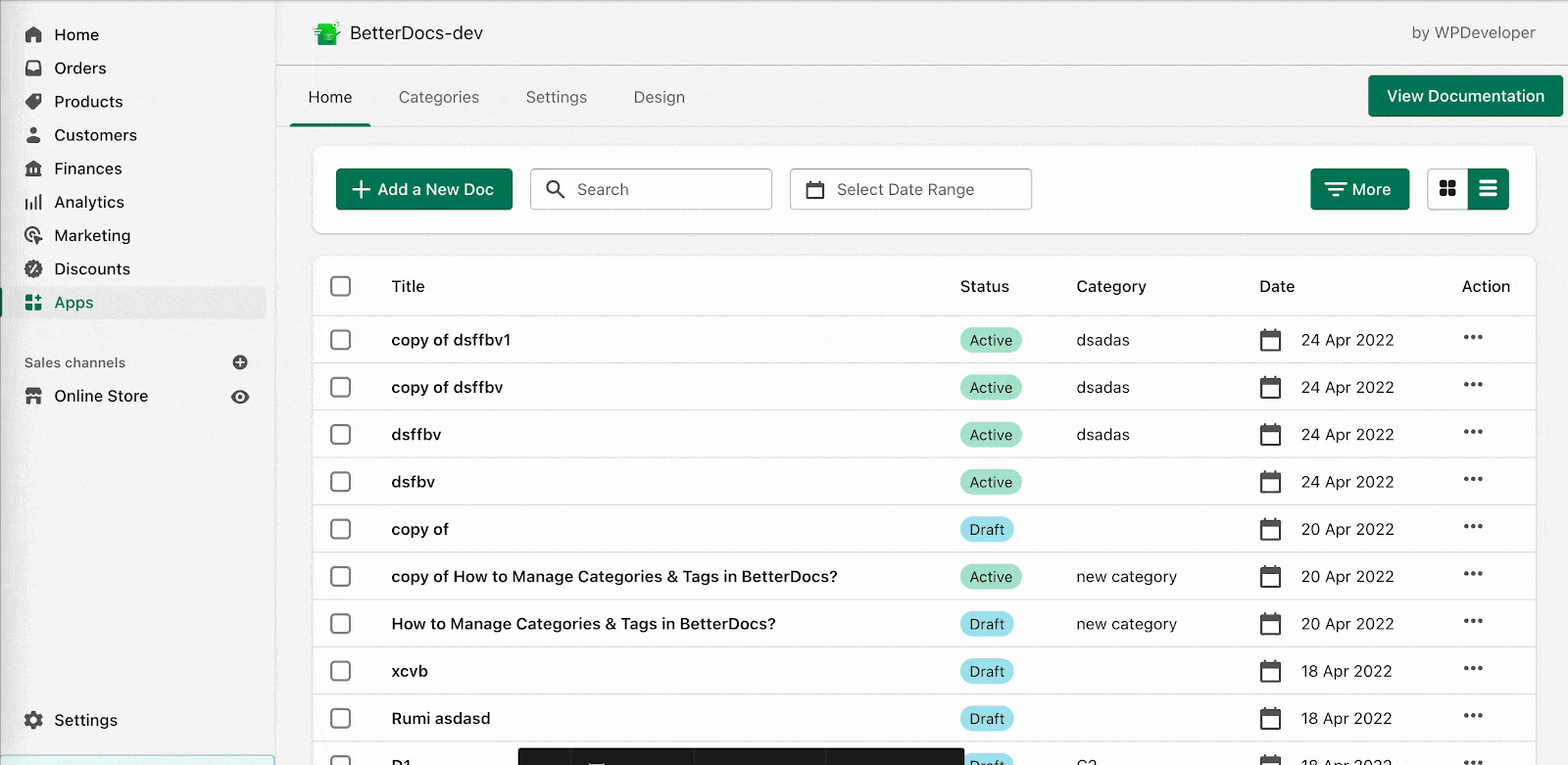The height and width of the screenshot is (765, 1568).
Task: Click Add a New Doc button
Action: tap(424, 189)
